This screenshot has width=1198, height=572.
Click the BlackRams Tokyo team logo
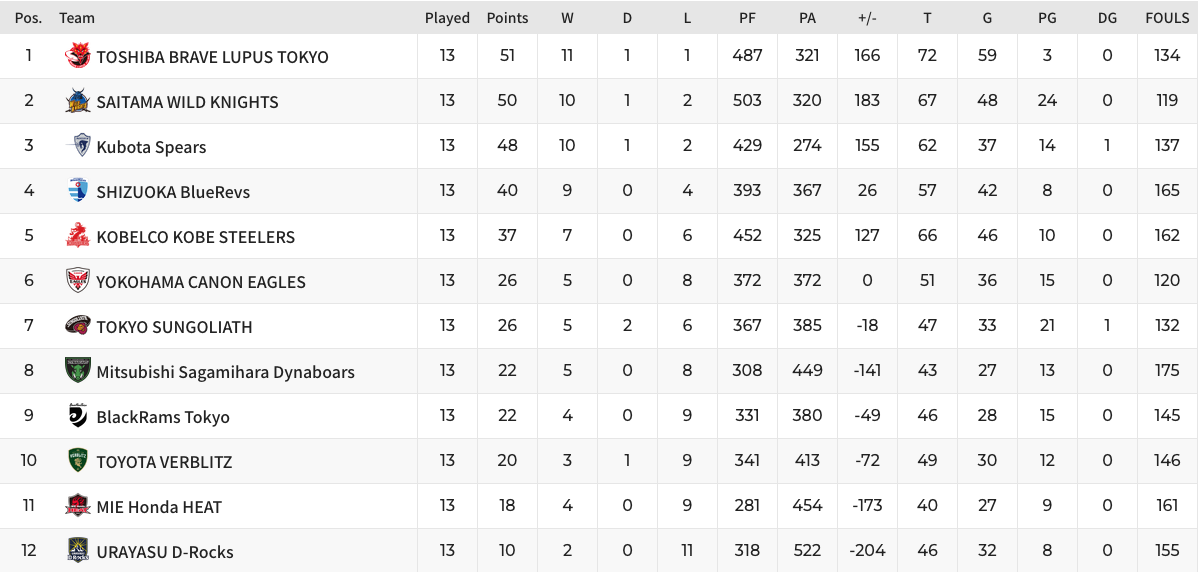78,415
